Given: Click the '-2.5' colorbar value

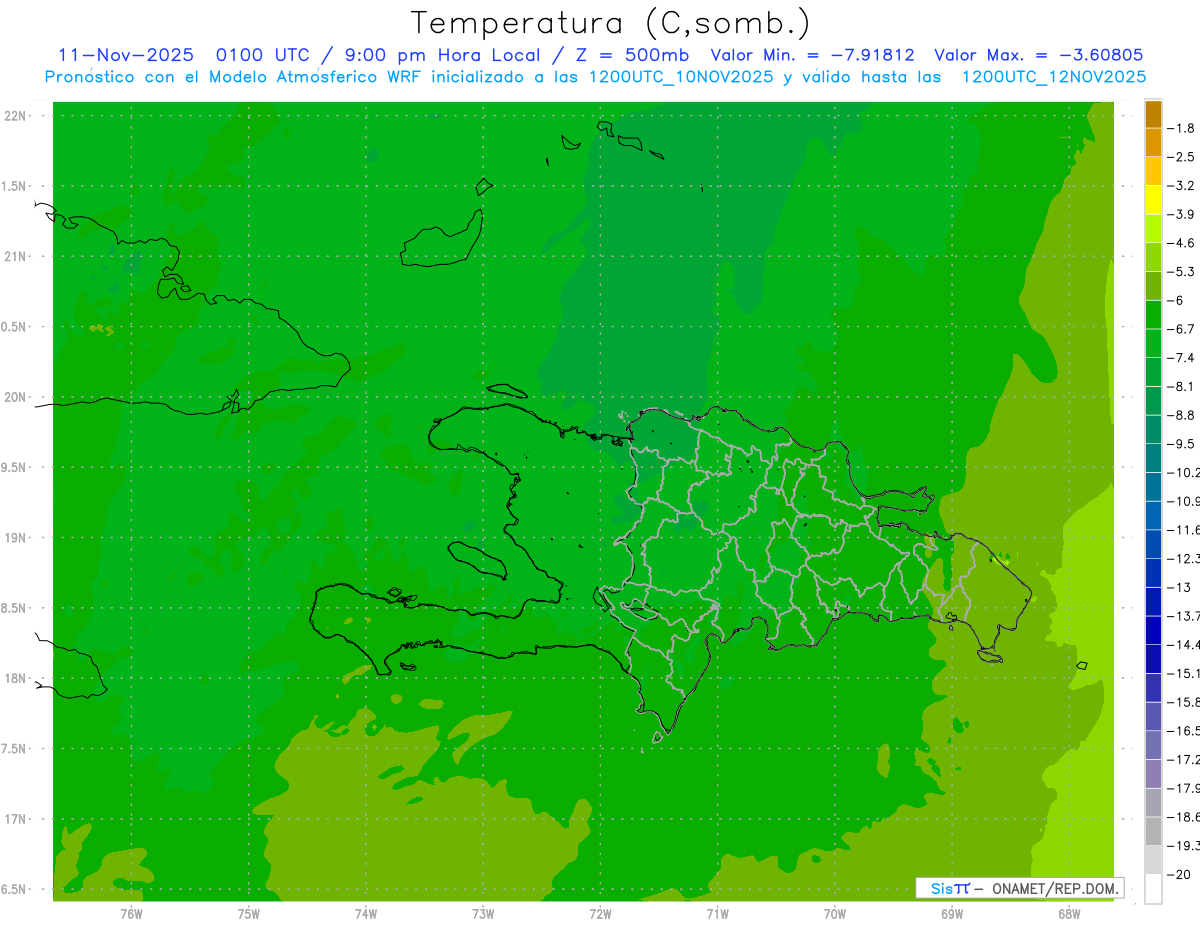Looking at the screenshot, I should point(1182,157).
